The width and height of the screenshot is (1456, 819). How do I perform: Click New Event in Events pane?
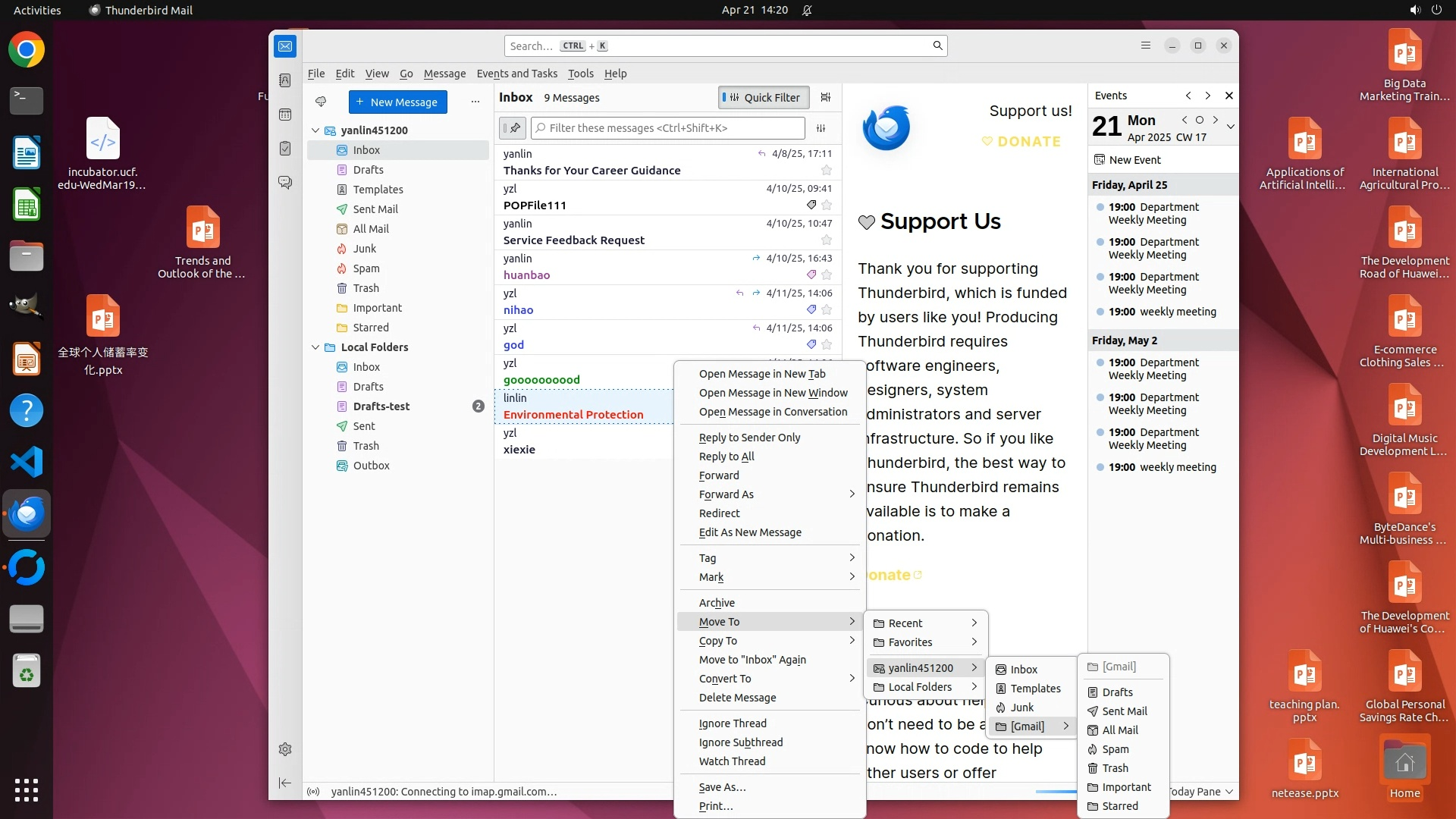click(1134, 160)
